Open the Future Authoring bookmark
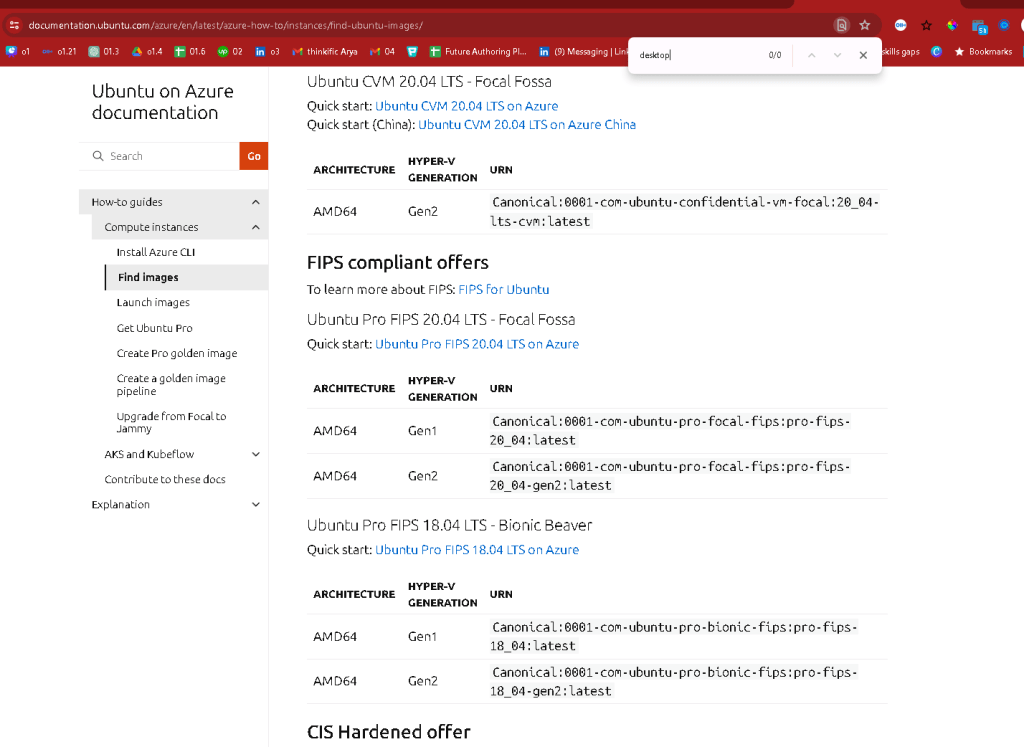Viewport: 1024px width, 747px height. [478, 52]
